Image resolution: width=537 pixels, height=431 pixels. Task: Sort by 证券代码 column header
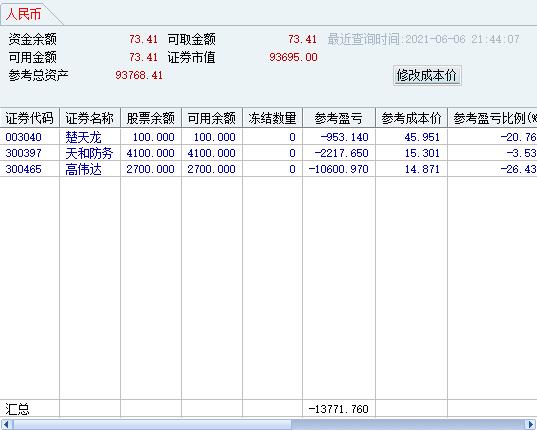coord(29,118)
